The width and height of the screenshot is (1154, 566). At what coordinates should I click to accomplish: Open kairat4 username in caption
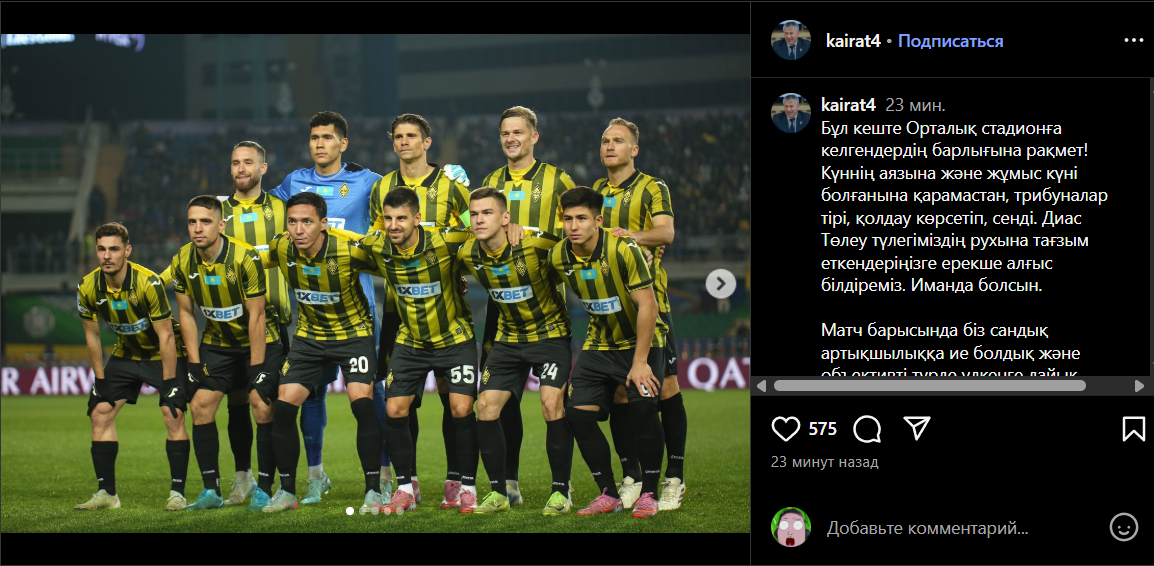[848, 105]
